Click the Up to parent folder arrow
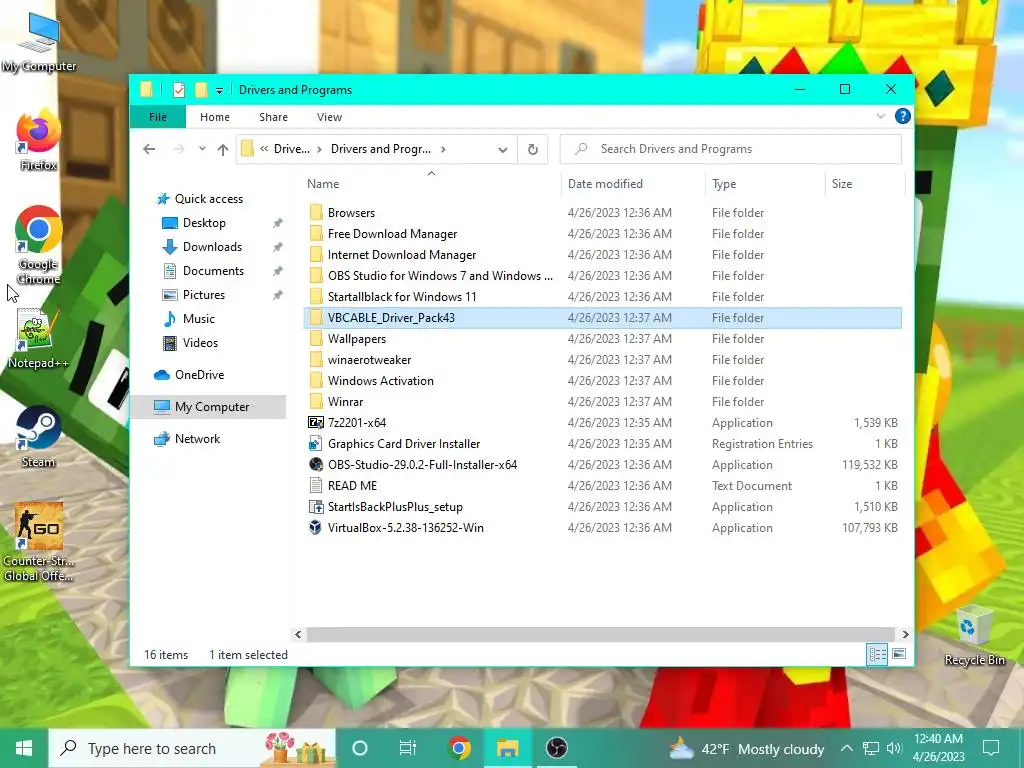Image resolution: width=1024 pixels, height=768 pixels. 223,150
